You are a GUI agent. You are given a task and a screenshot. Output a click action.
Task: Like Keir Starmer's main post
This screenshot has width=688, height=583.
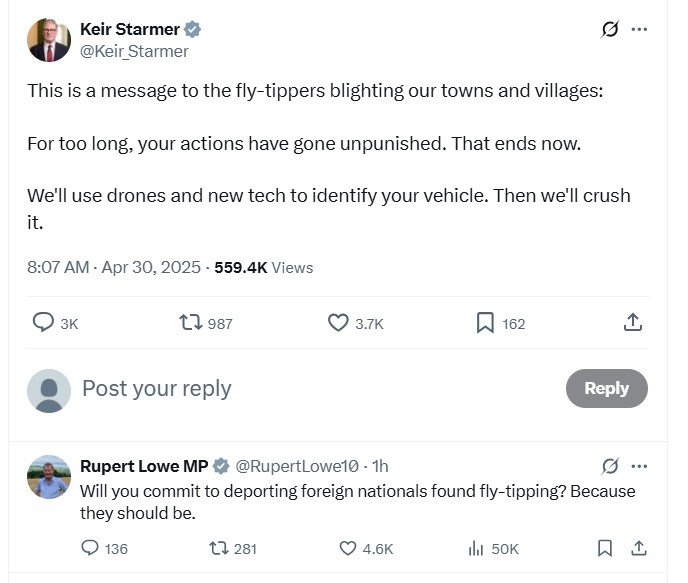click(338, 322)
